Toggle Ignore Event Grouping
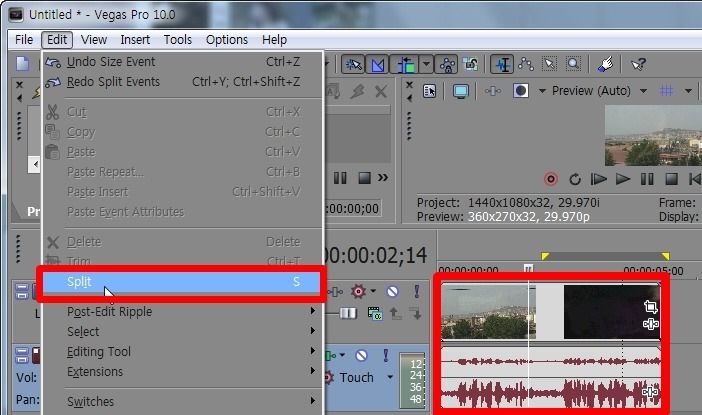The width and height of the screenshot is (702, 415). (471, 64)
